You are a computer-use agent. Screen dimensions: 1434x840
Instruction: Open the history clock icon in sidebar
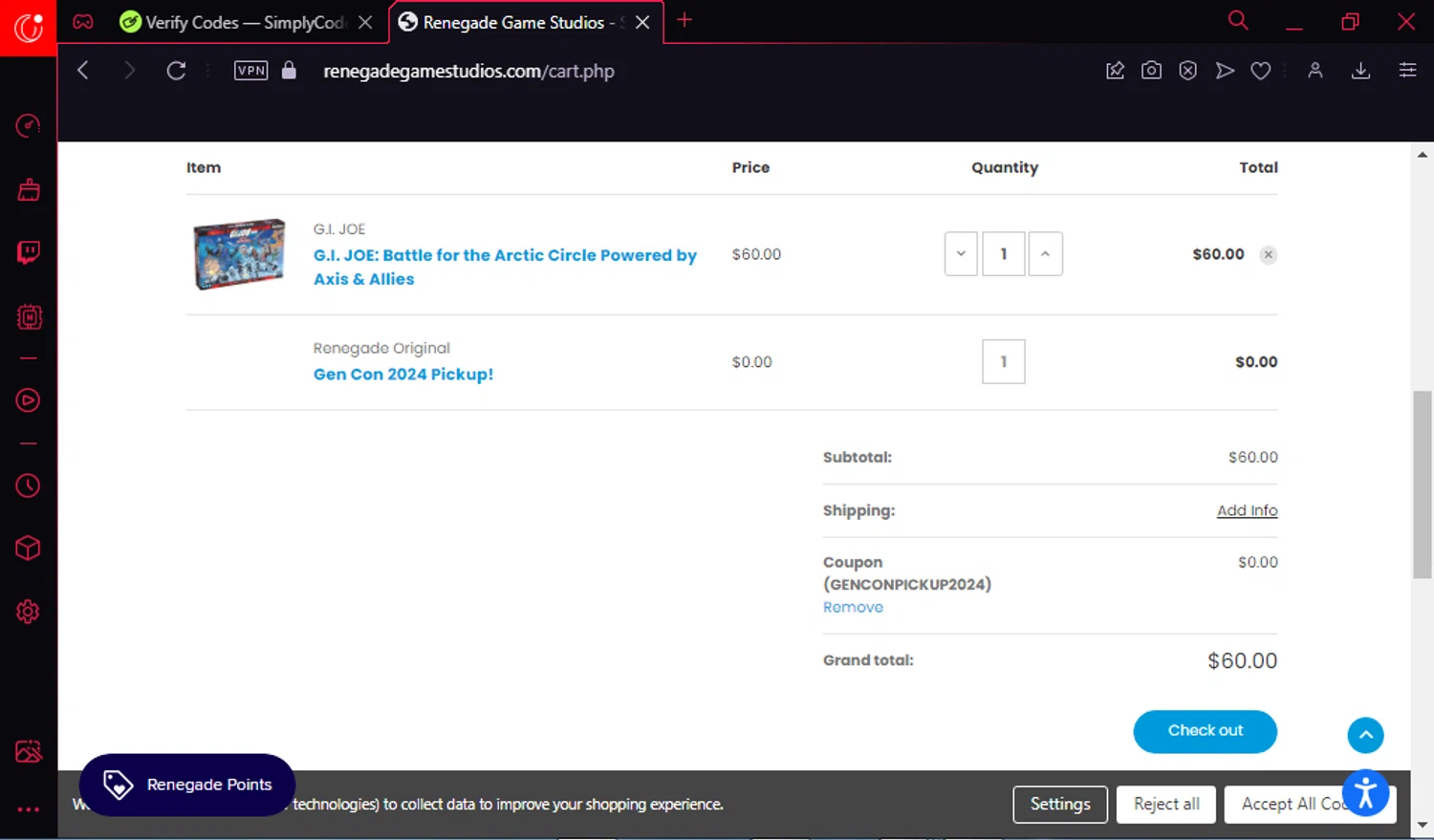click(x=28, y=485)
